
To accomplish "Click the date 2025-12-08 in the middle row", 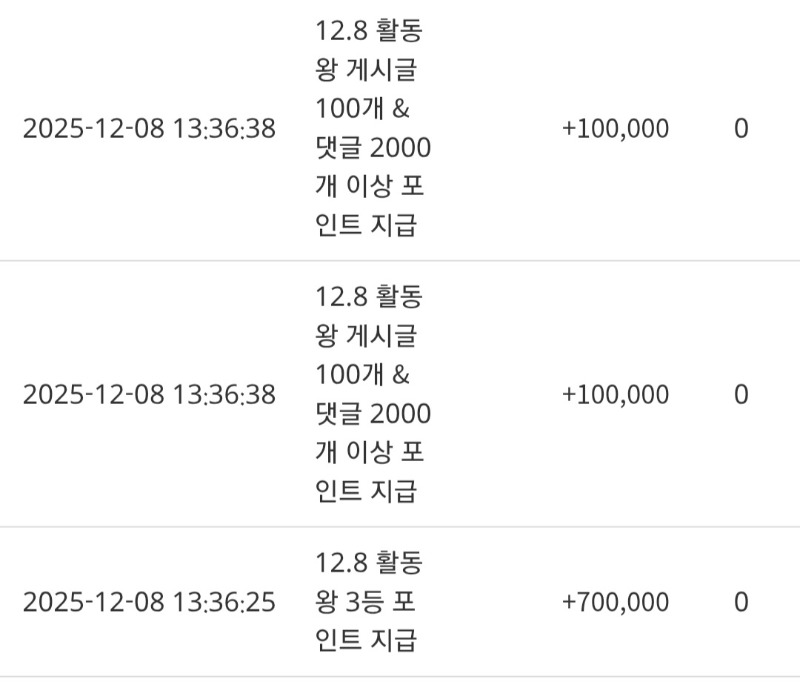I will 93,395.
